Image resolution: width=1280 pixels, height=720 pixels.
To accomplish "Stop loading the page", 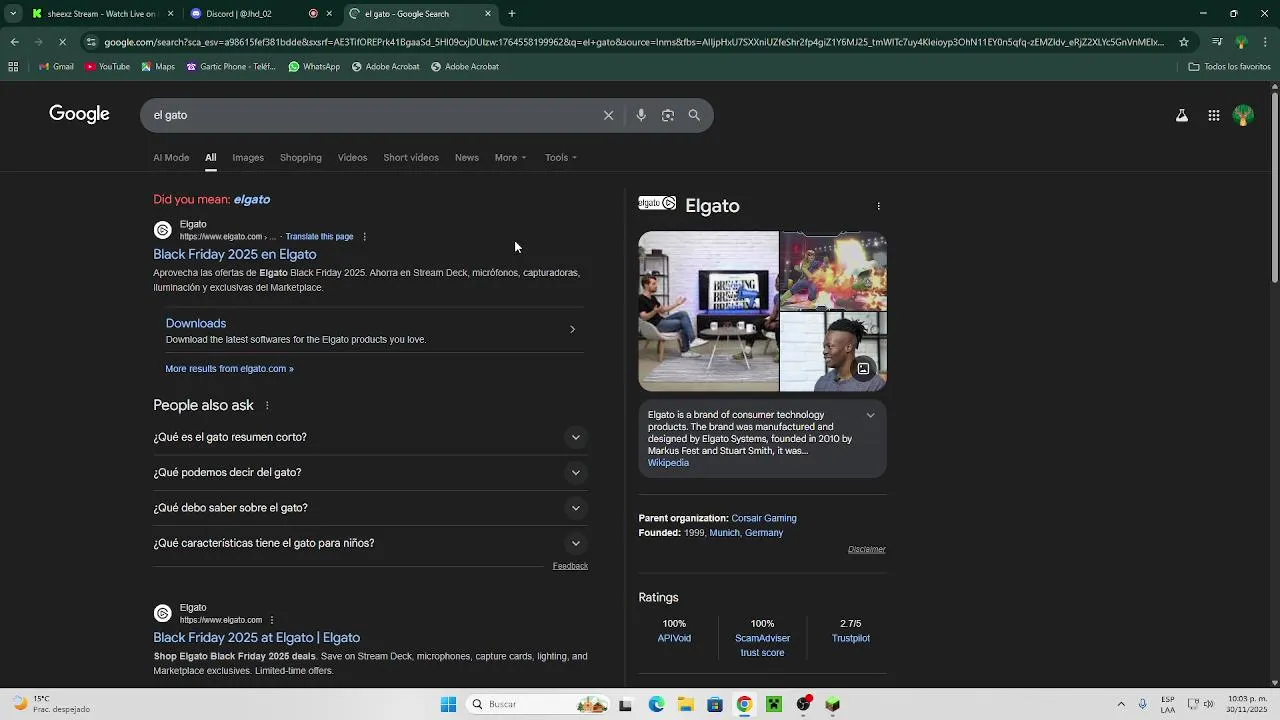I will [62, 42].
